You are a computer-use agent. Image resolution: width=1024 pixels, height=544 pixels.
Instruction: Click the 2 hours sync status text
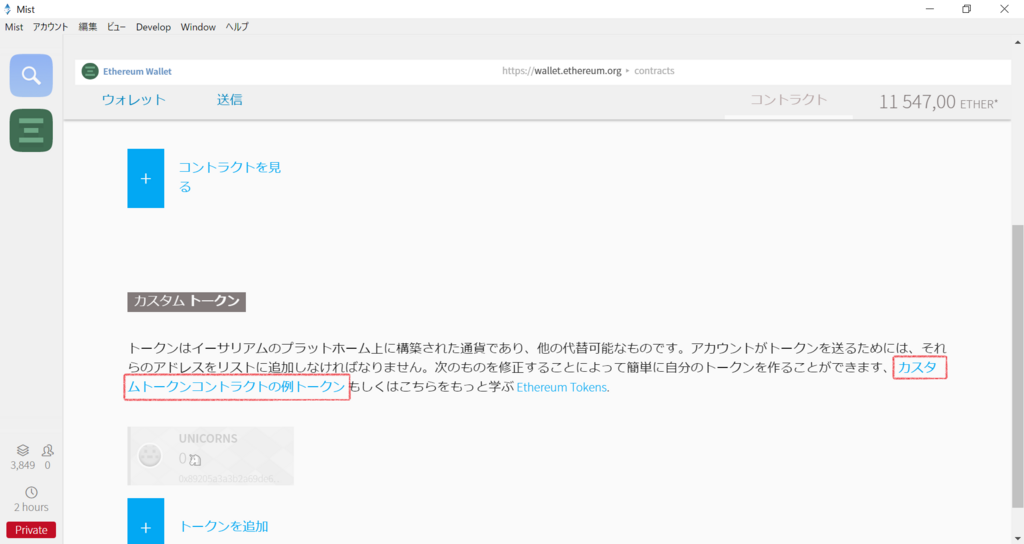tap(31, 507)
